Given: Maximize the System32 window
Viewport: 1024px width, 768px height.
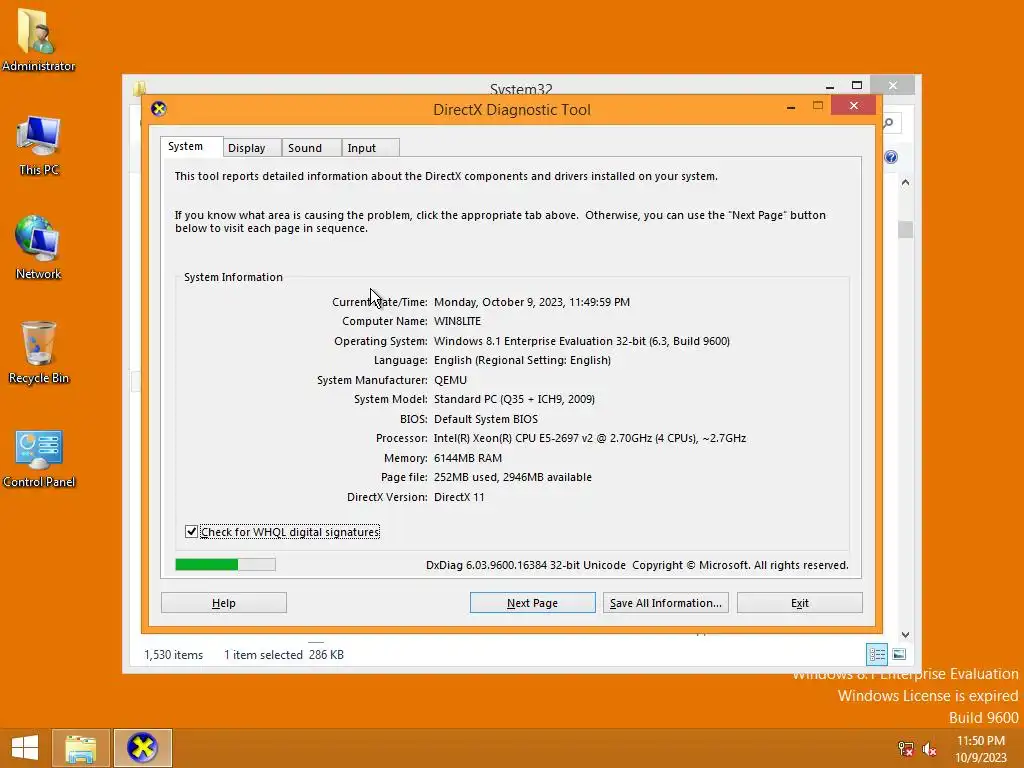Looking at the screenshot, I should click(x=857, y=86).
